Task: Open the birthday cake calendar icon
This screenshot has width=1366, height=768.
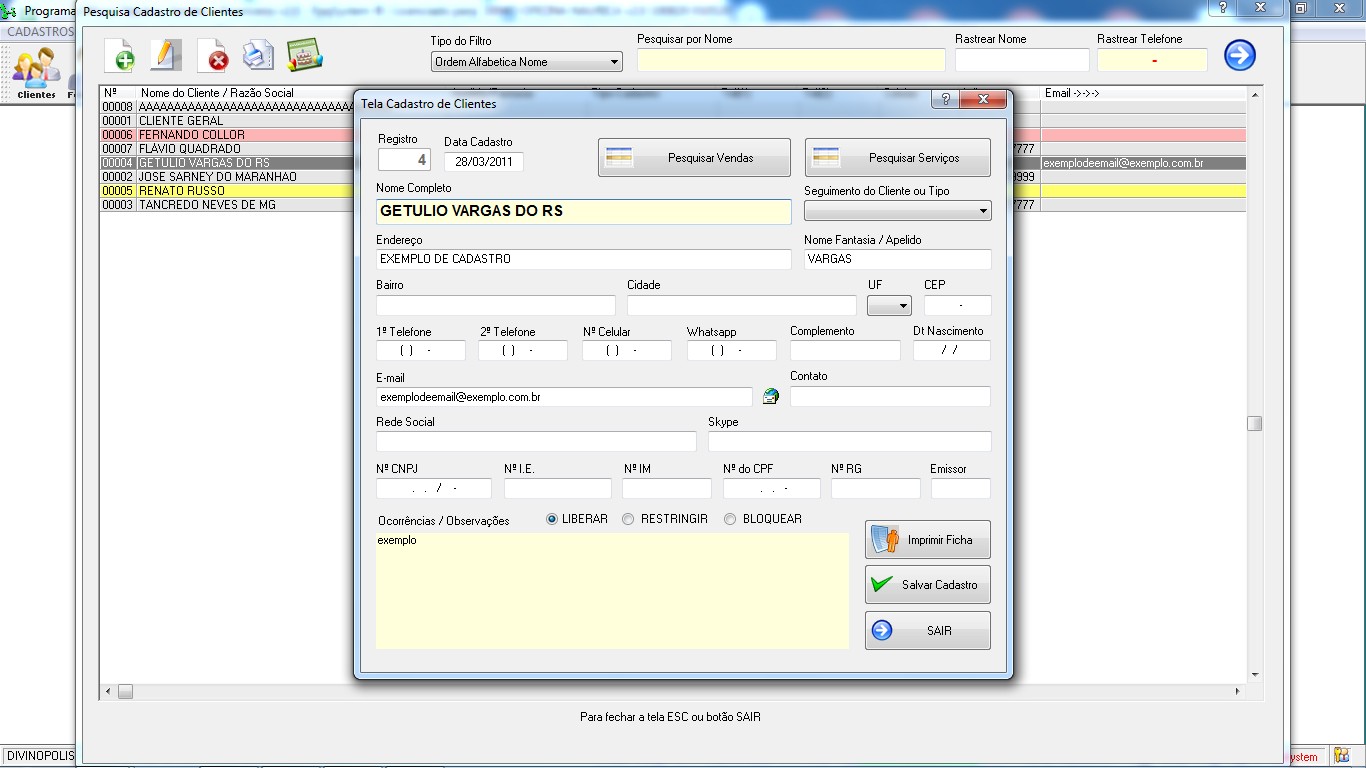Action: pyautogui.click(x=304, y=55)
